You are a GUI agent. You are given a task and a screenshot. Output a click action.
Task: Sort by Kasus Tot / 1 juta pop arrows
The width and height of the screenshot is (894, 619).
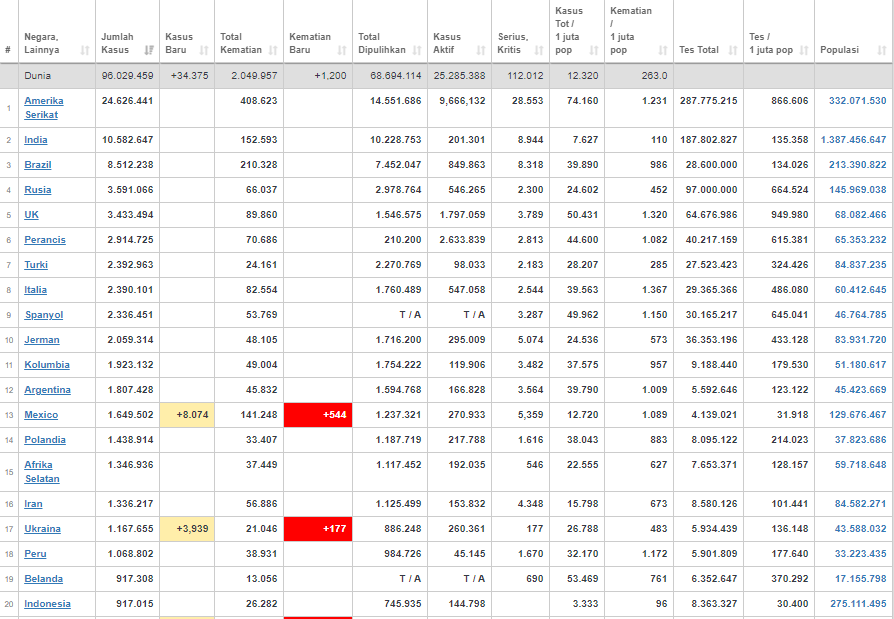pos(594,50)
